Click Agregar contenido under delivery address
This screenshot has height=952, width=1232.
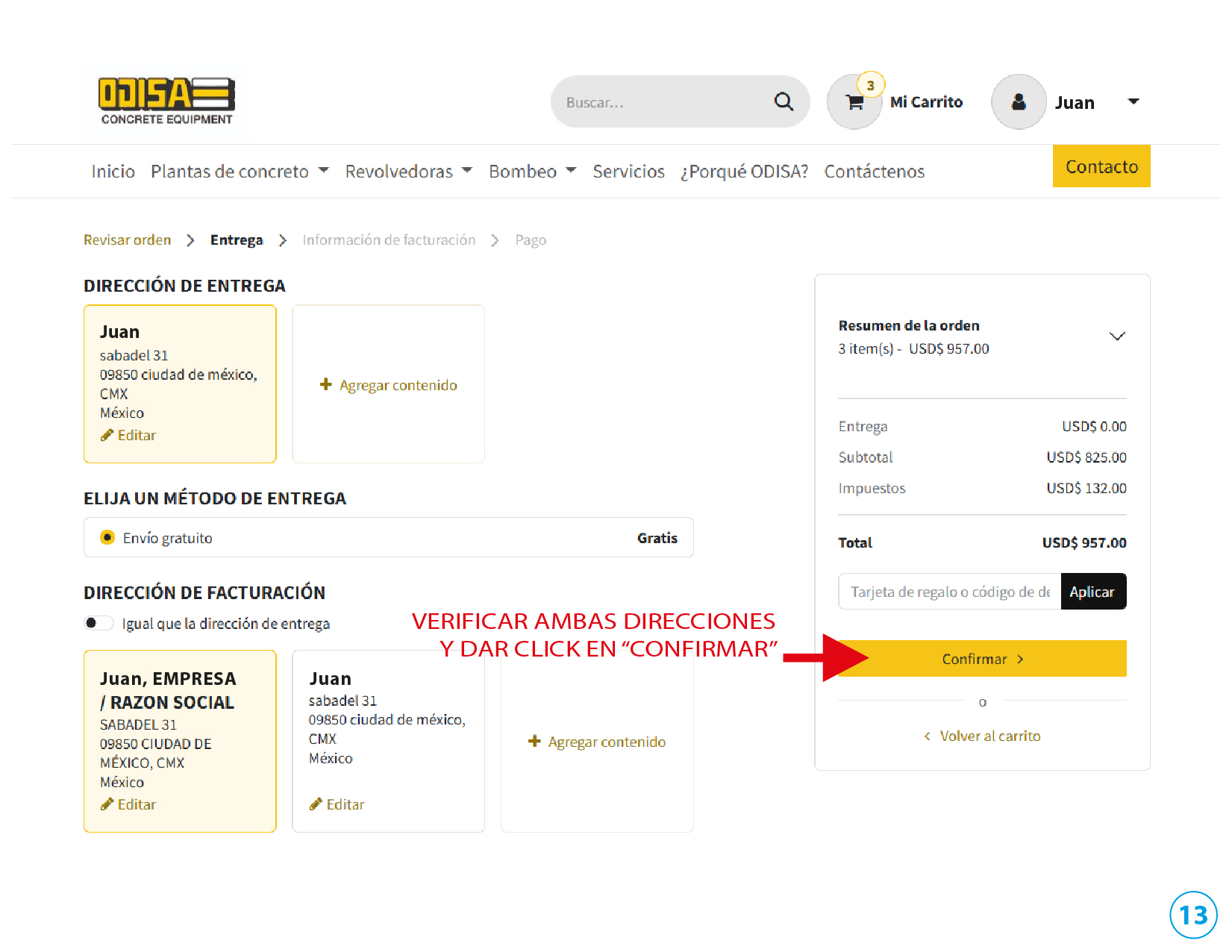[398, 385]
